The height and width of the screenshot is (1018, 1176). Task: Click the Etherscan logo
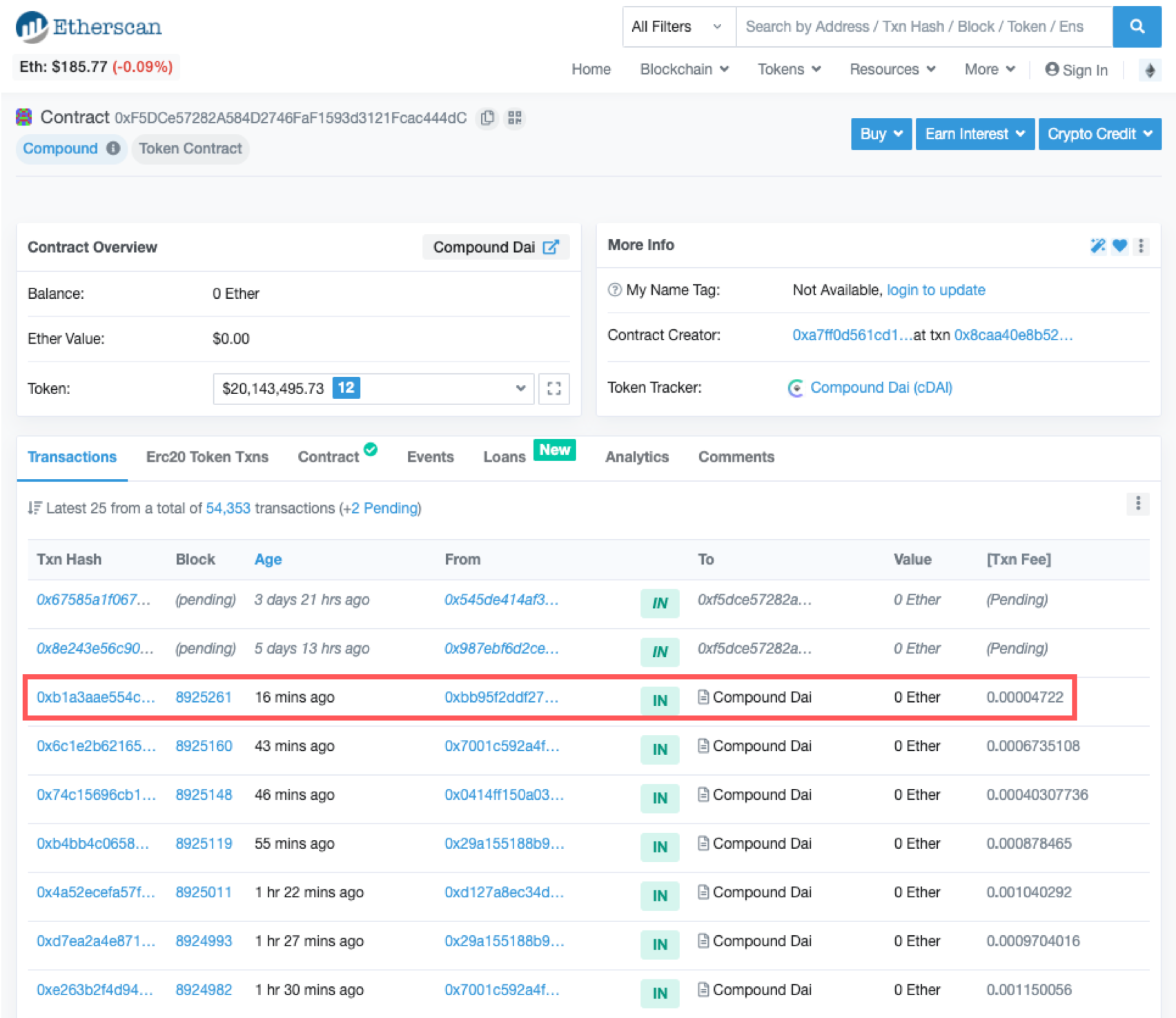tap(88, 27)
